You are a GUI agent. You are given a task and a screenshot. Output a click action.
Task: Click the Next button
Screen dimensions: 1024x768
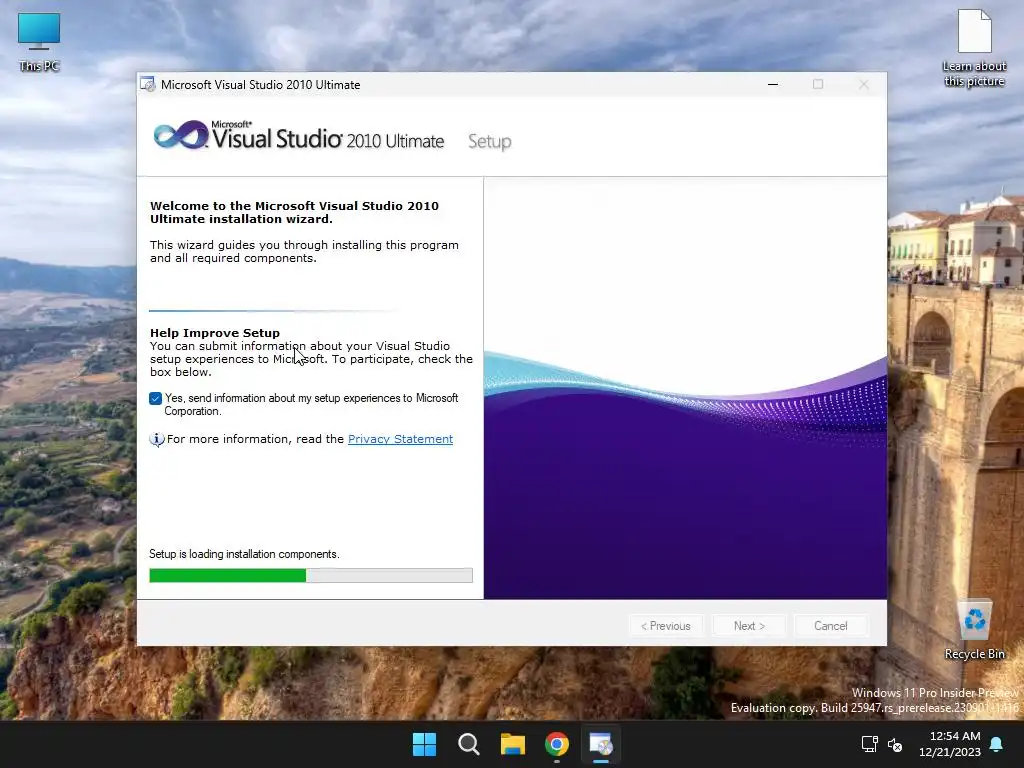click(749, 626)
